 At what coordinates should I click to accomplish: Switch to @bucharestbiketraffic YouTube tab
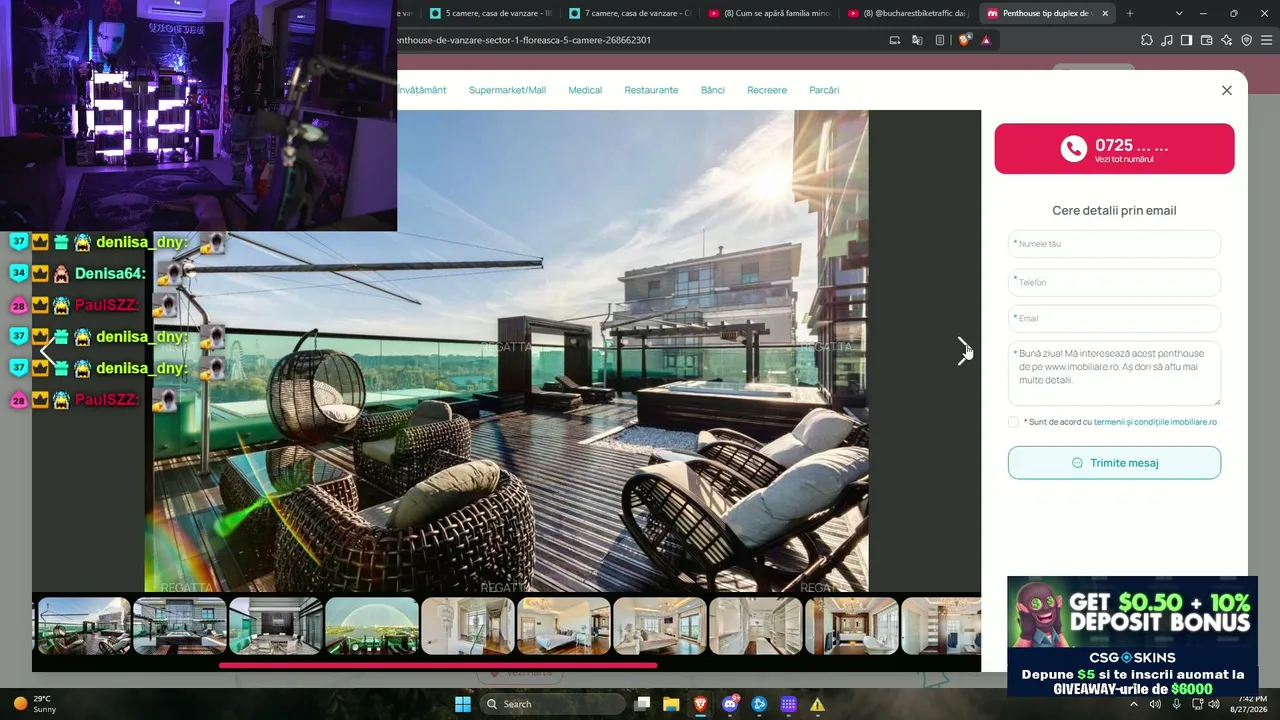click(907, 13)
